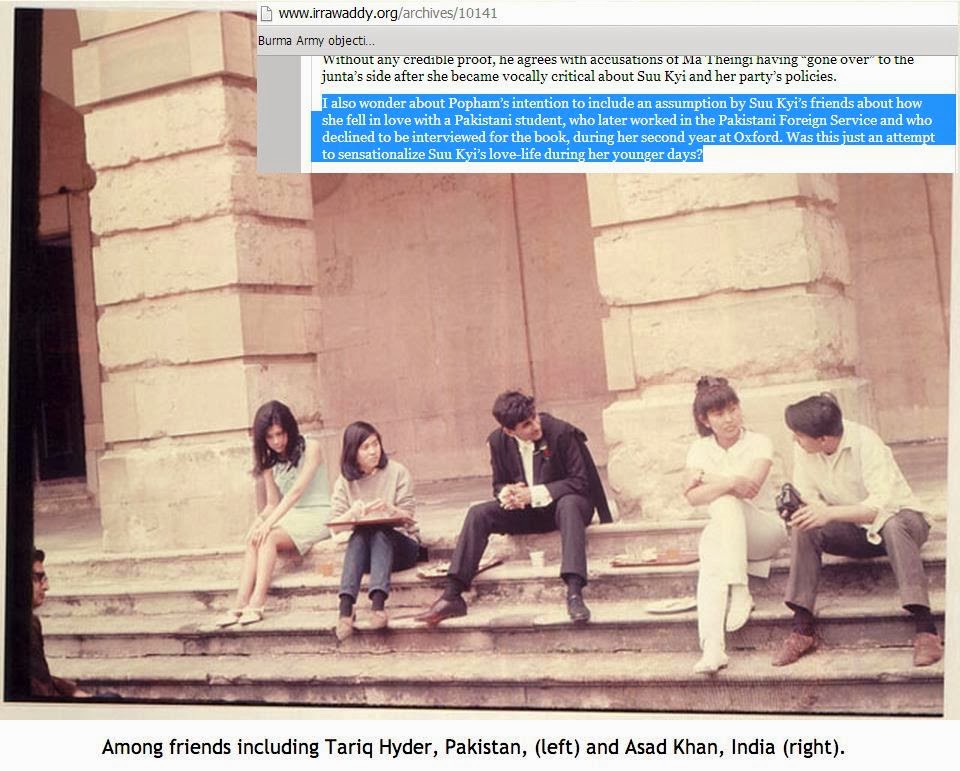Click the page icon beside the URL
This screenshot has width=960, height=771.
[265, 13]
